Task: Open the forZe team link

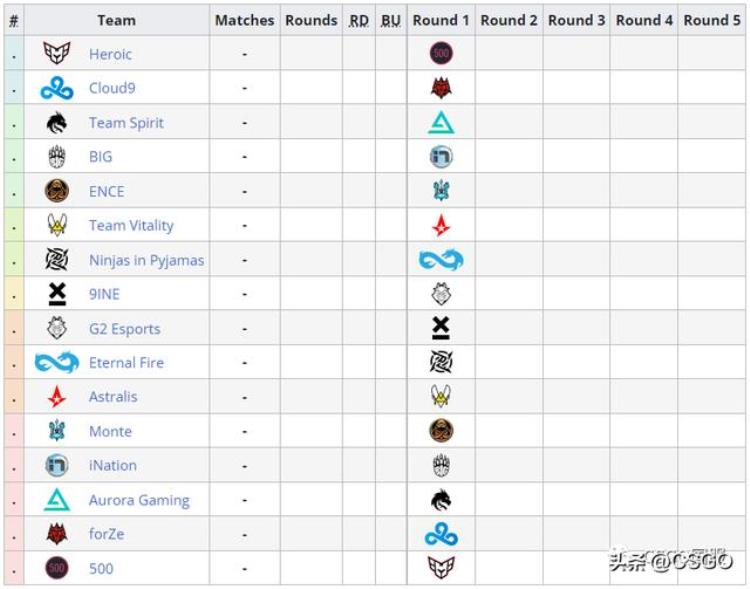Action: pyautogui.click(x=107, y=534)
